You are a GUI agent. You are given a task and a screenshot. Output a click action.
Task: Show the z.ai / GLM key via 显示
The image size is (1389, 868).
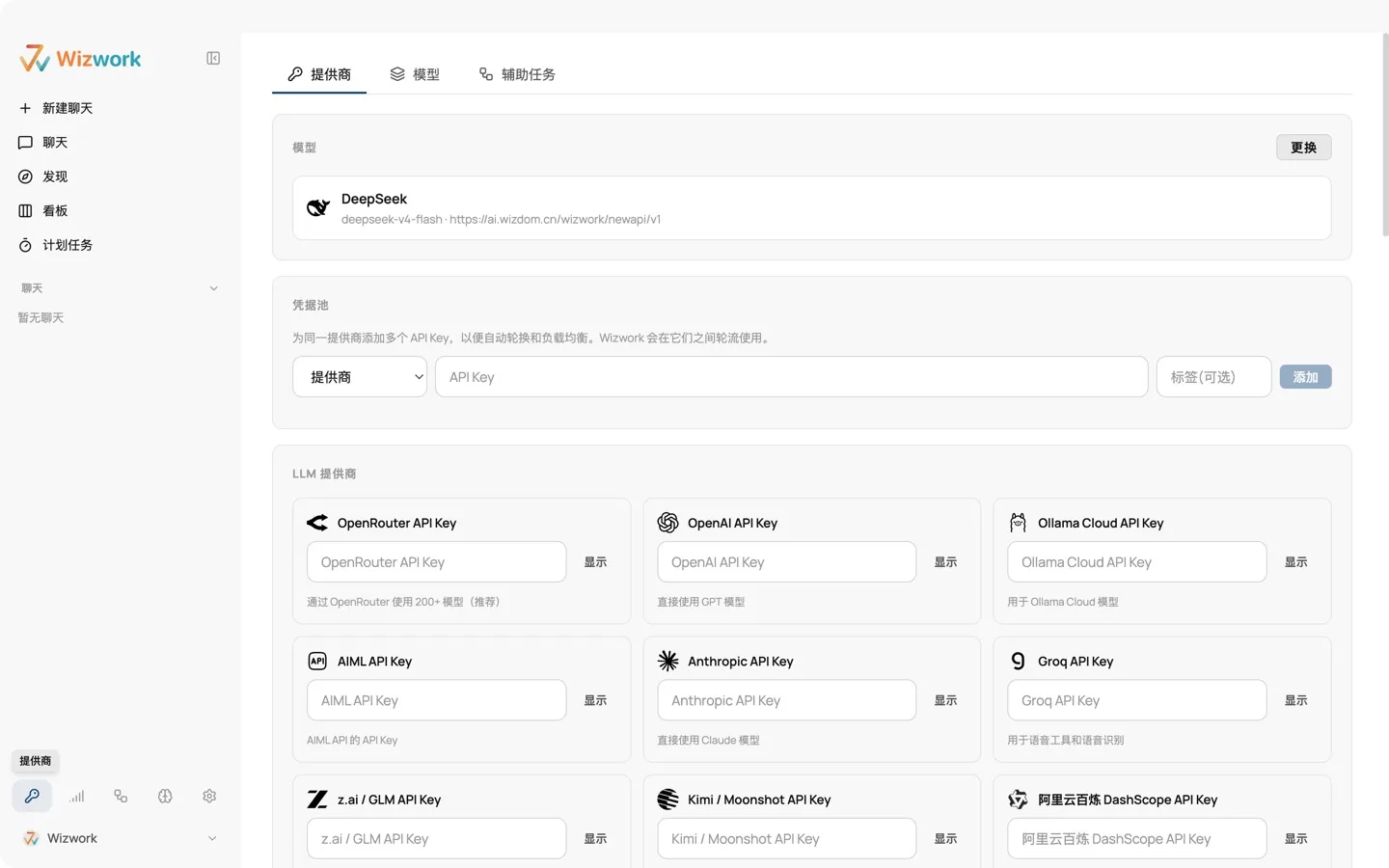point(595,839)
